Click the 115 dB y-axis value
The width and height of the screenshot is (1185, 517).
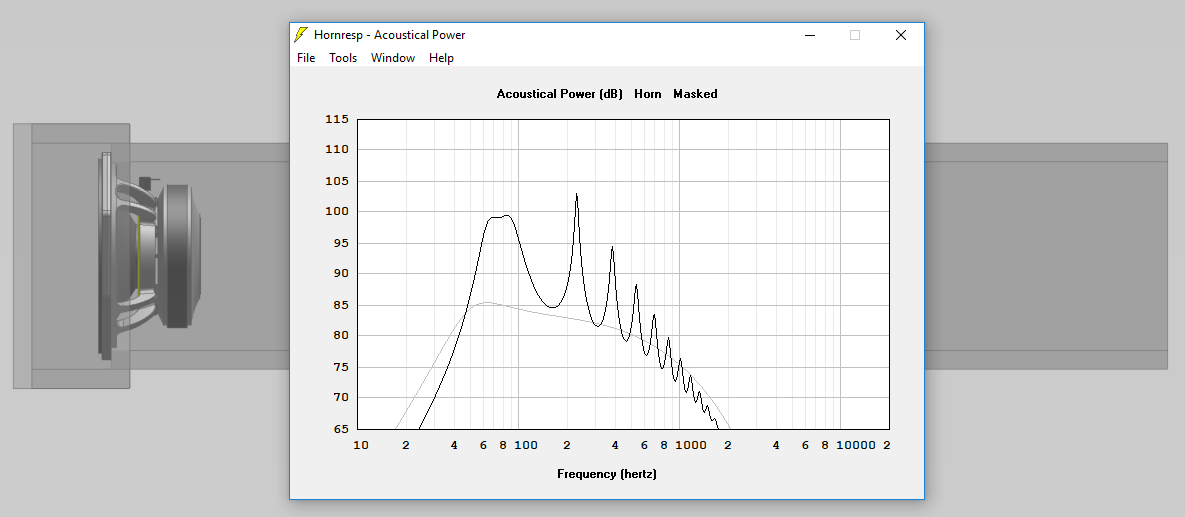tap(337, 119)
